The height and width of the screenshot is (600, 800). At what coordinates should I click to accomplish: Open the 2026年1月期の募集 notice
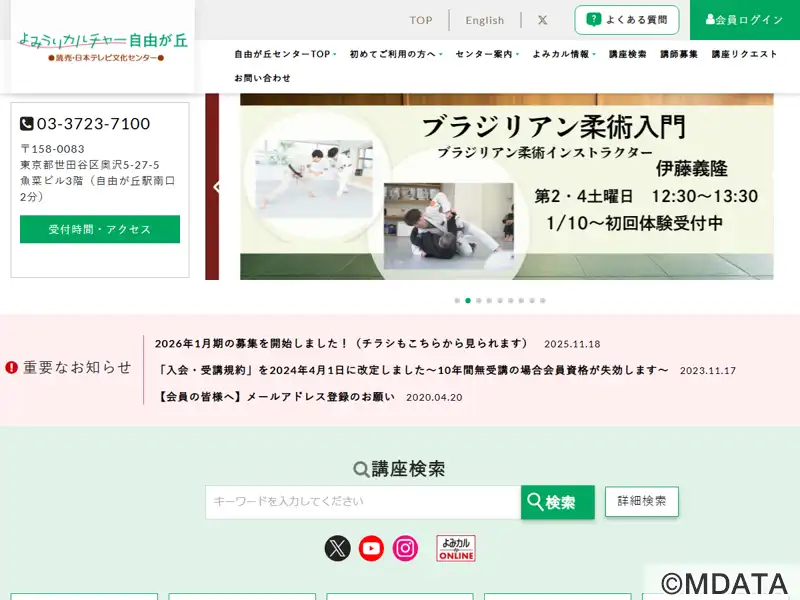click(x=341, y=343)
